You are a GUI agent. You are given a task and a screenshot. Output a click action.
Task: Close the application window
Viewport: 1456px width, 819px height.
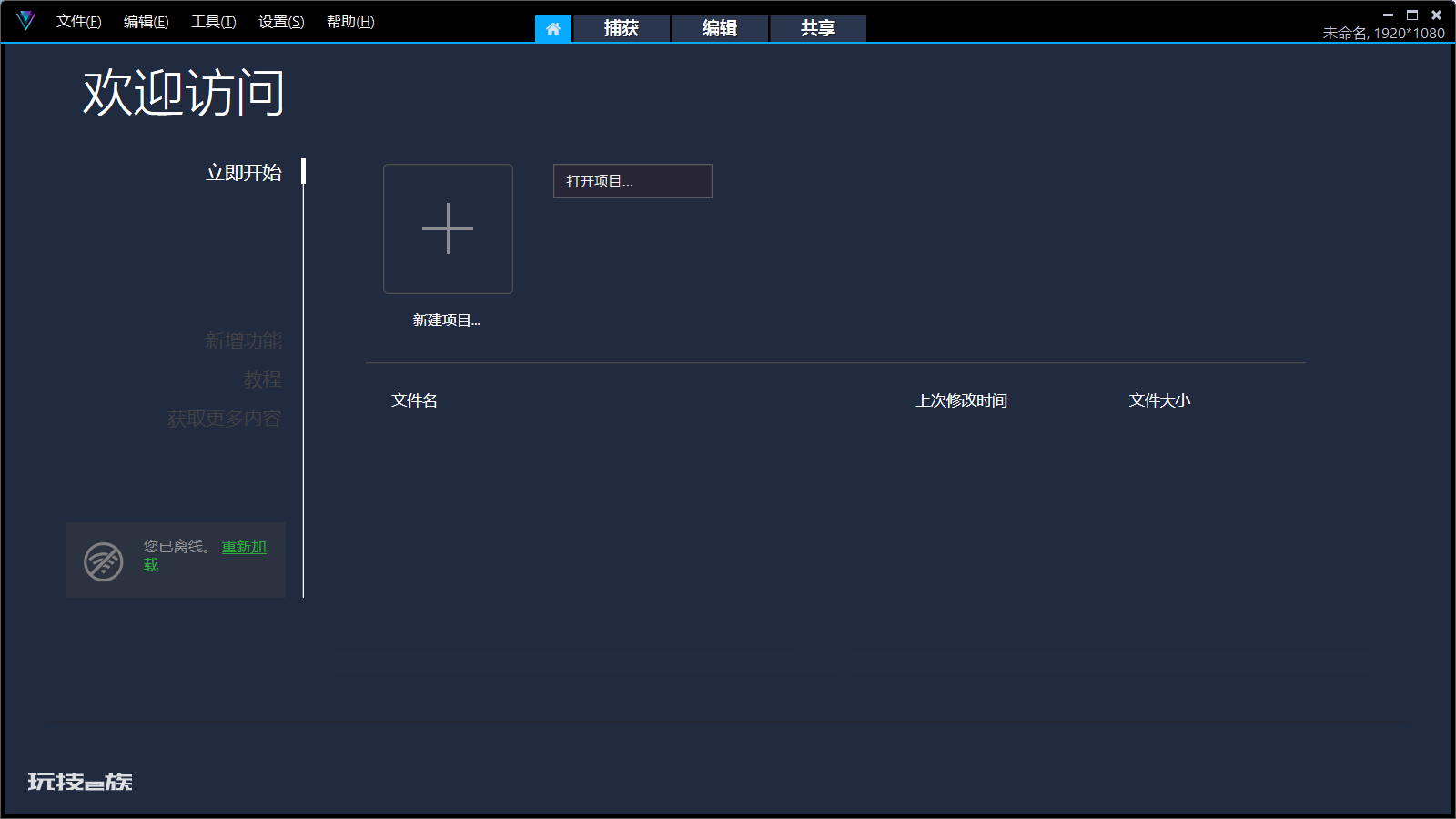[1437, 15]
